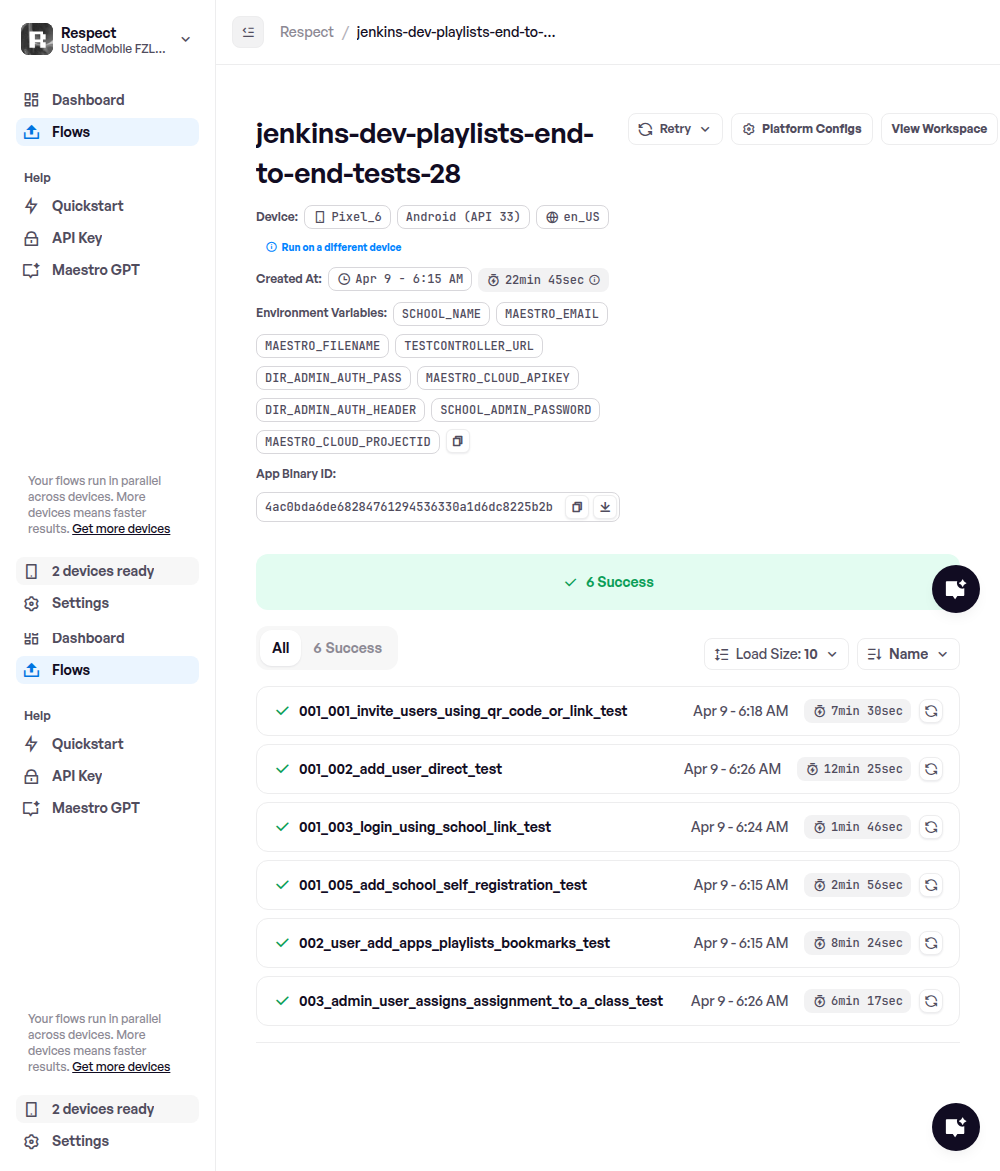
Task: Collapse the sidebar with the toggle icon
Action: pyautogui.click(x=248, y=32)
